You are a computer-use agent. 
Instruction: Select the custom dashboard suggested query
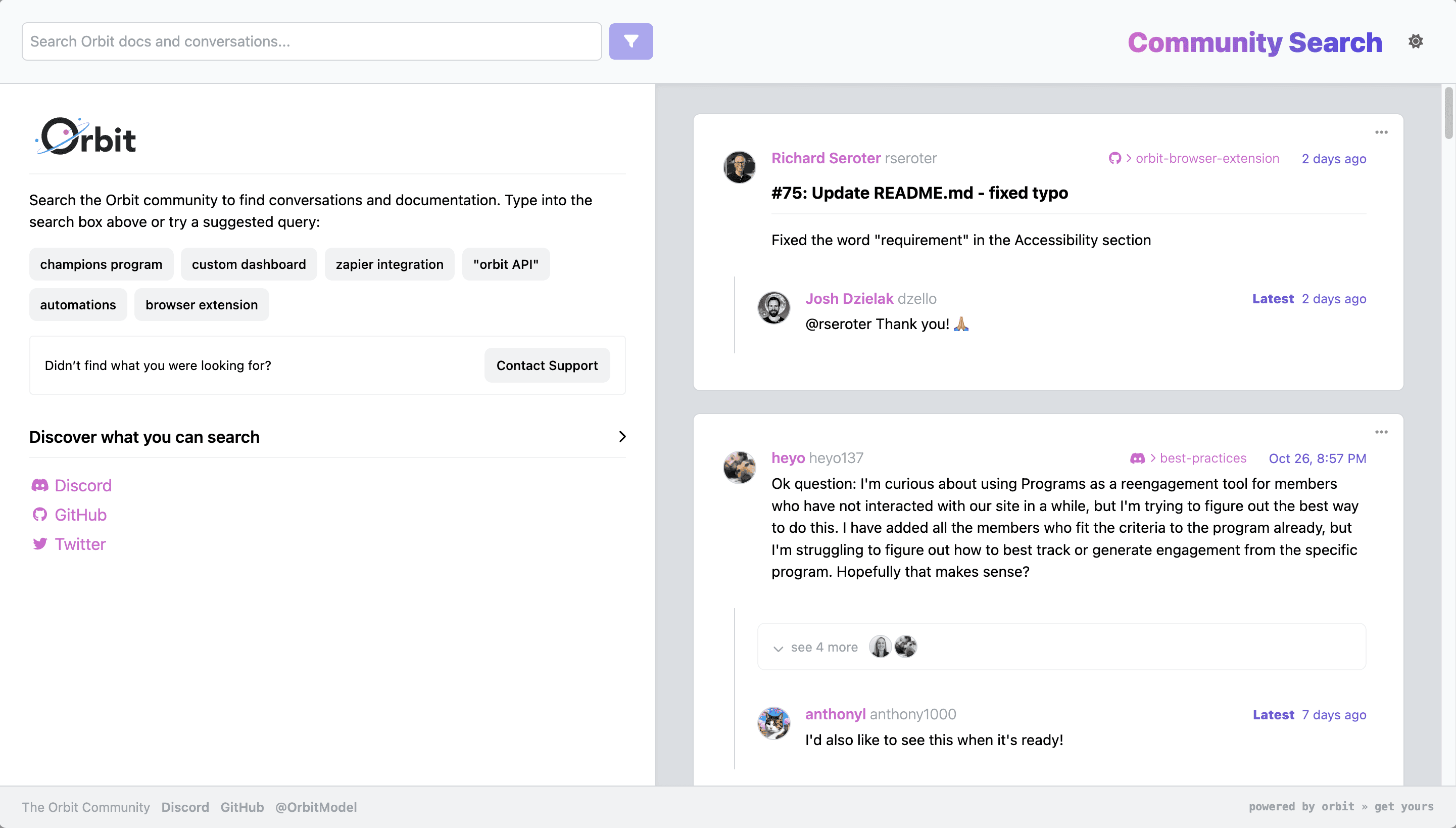(x=249, y=264)
